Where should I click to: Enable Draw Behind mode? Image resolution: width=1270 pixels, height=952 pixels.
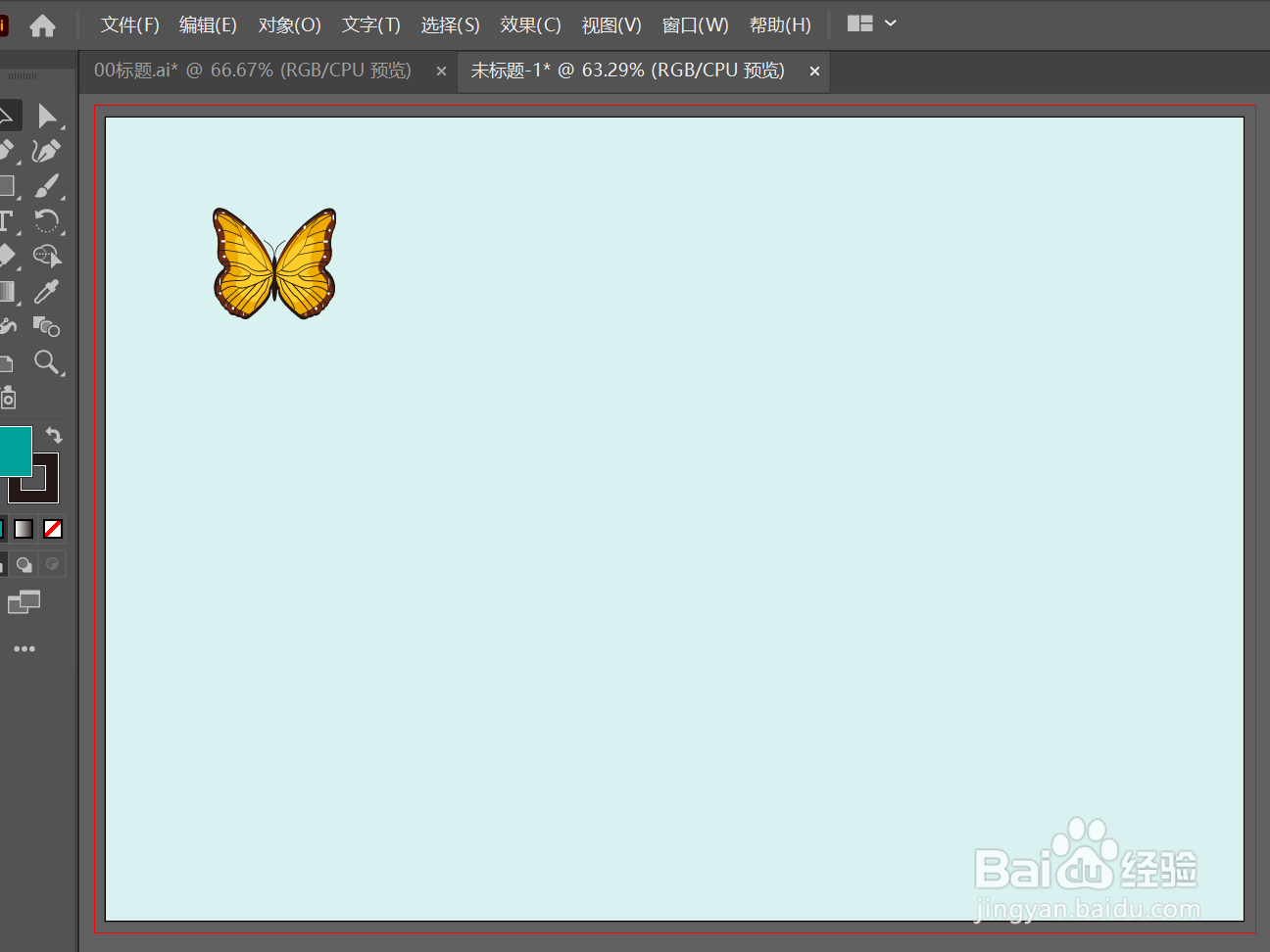[24, 564]
